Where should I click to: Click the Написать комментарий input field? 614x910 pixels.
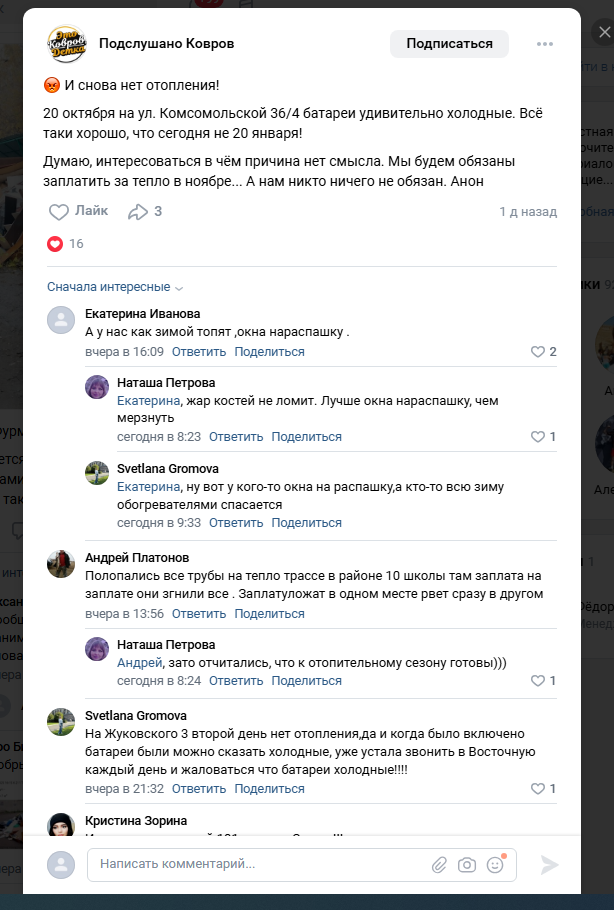260,864
